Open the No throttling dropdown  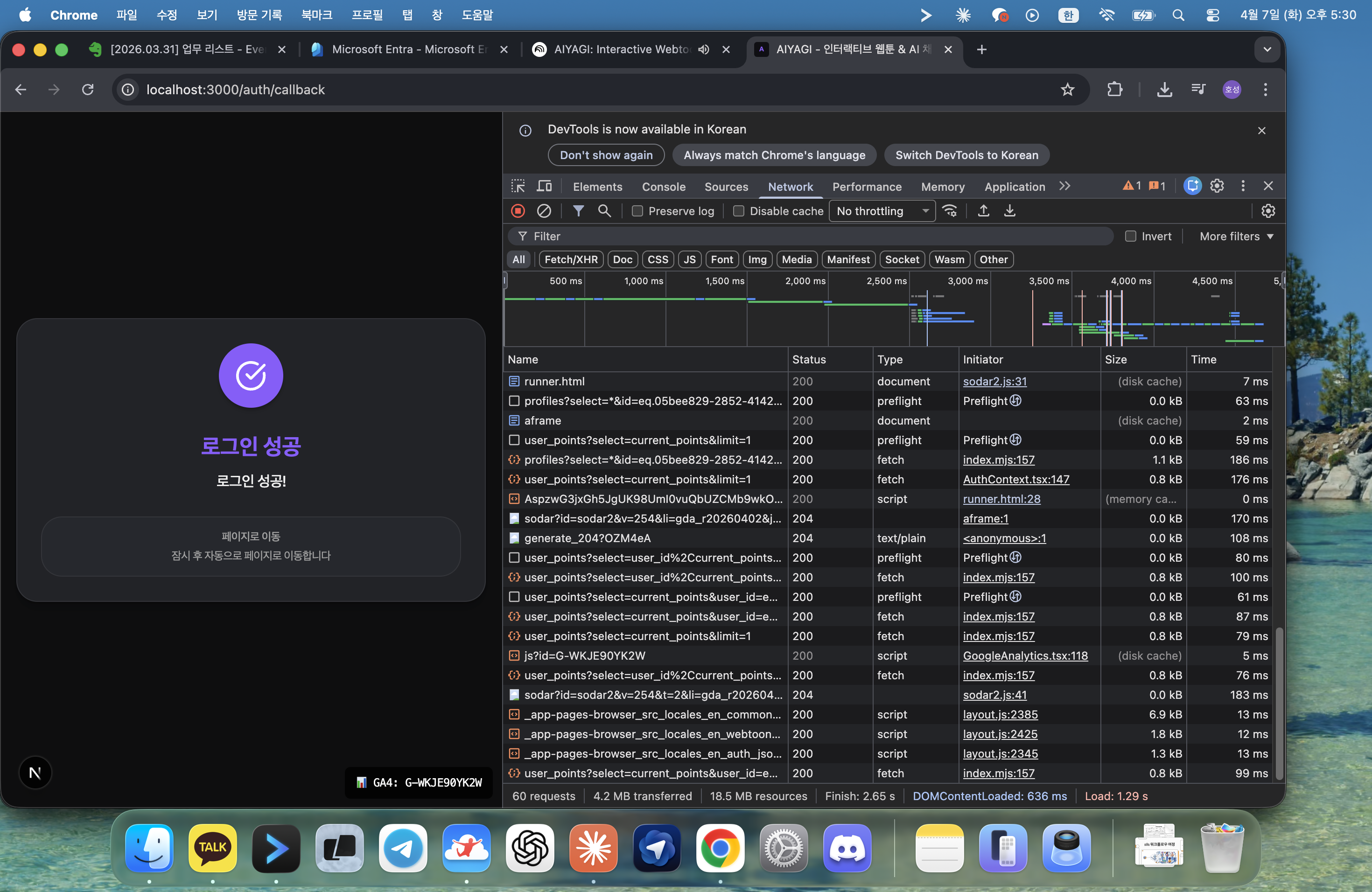click(882, 211)
